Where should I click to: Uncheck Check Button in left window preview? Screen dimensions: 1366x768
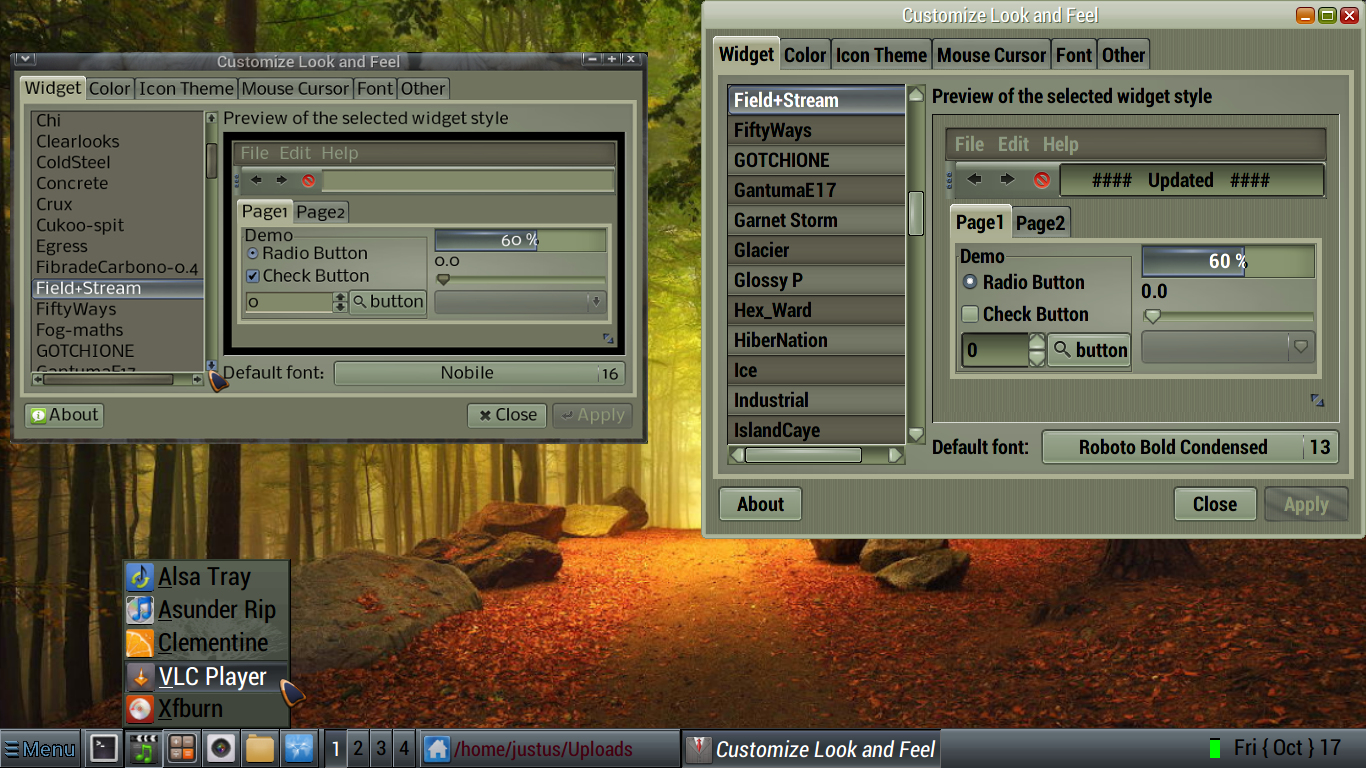[308, 276]
